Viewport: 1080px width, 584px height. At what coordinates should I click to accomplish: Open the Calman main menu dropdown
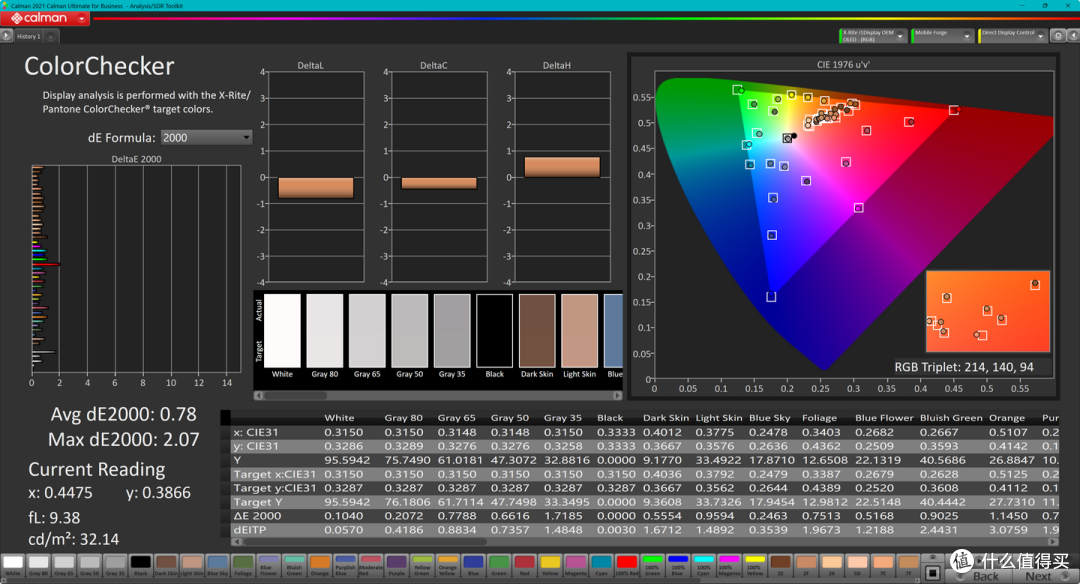pos(82,19)
